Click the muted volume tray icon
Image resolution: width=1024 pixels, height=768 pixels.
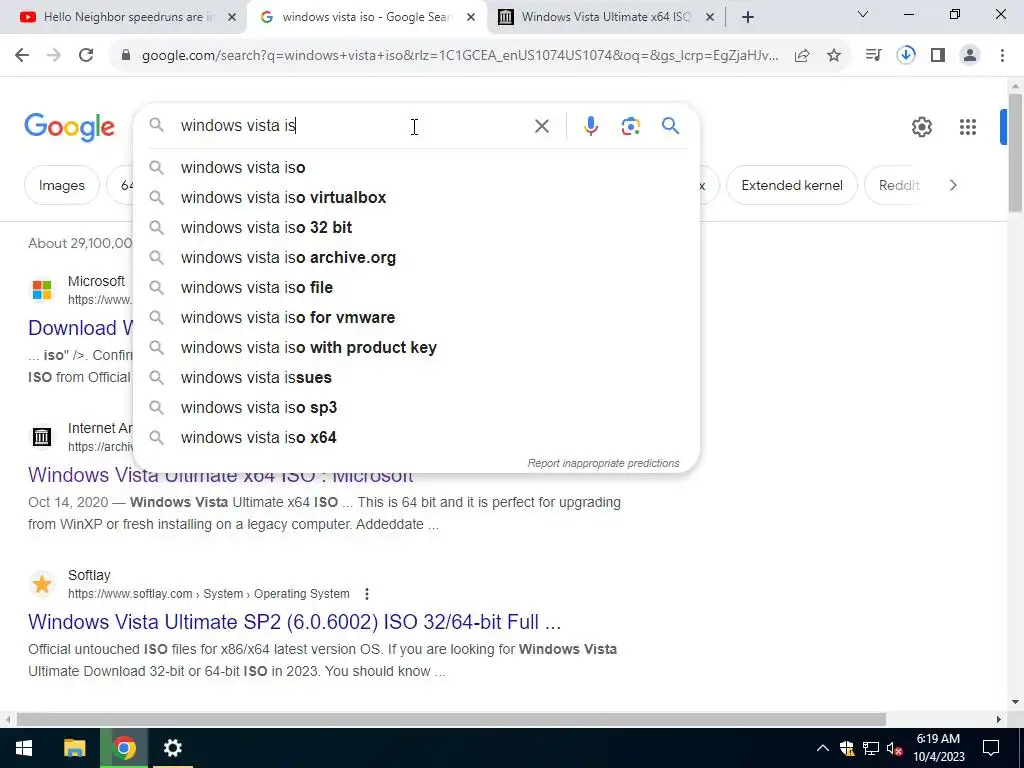pos(895,748)
